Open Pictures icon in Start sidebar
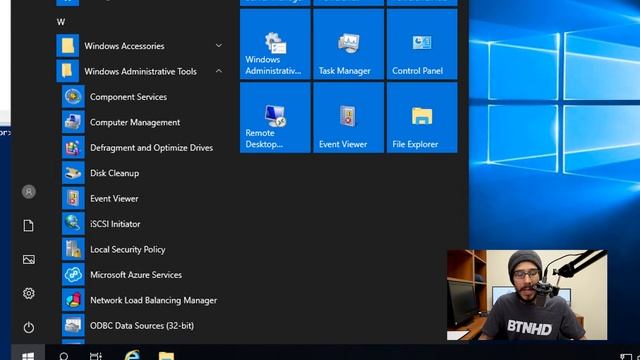The width and height of the screenshot is (640, 360). [29, 259]
